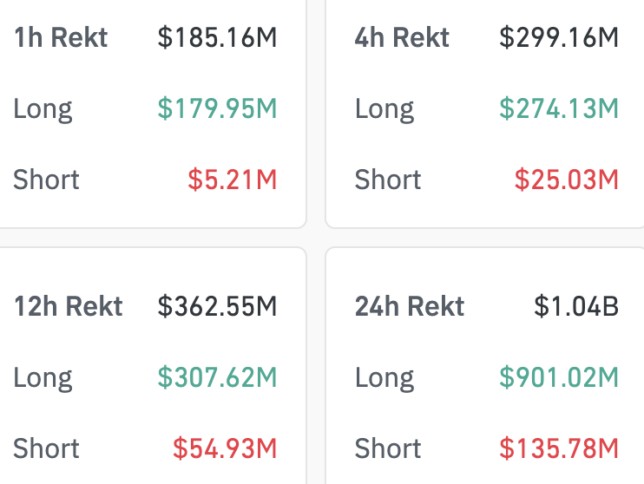Click the 4h long amount $274.13M
The image size is (644, 484).
pyautogui.click(x=559, y=109)
